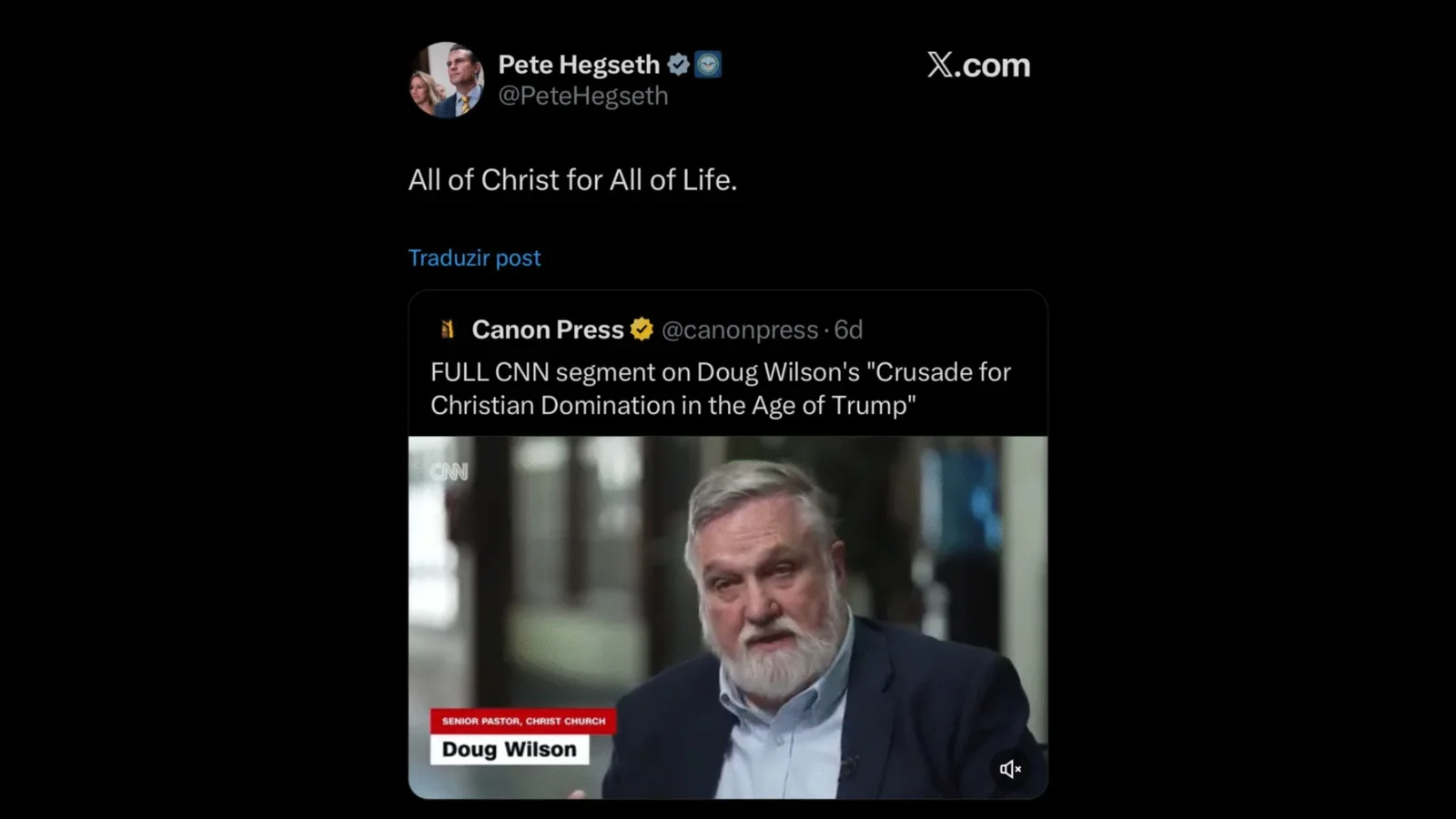The width and height of the screenshot is (1456, 819).
Task: Click the @canonpress handle
Action: (x=740, y=329)
